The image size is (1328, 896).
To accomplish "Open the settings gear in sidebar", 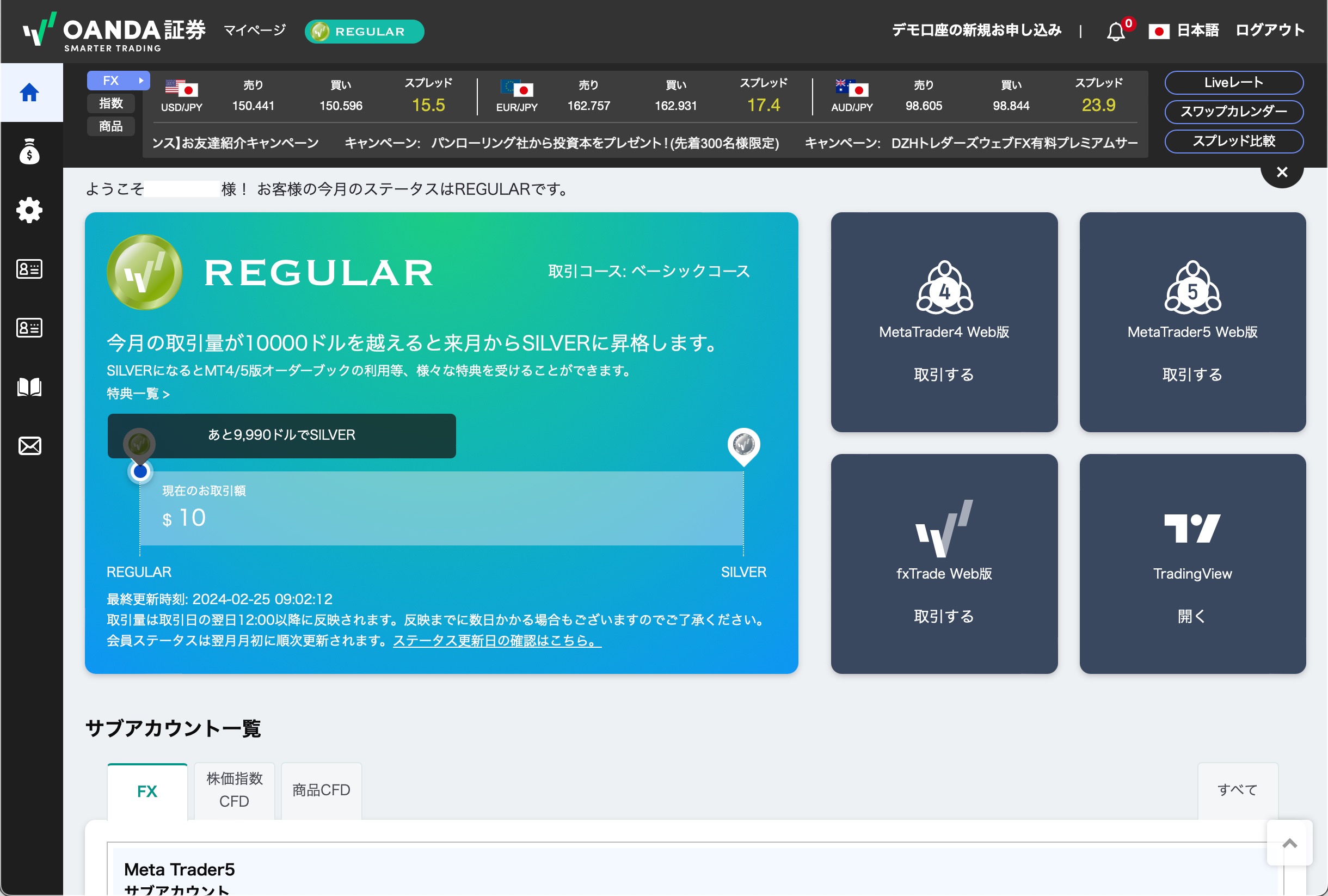I will click(29, 210).
